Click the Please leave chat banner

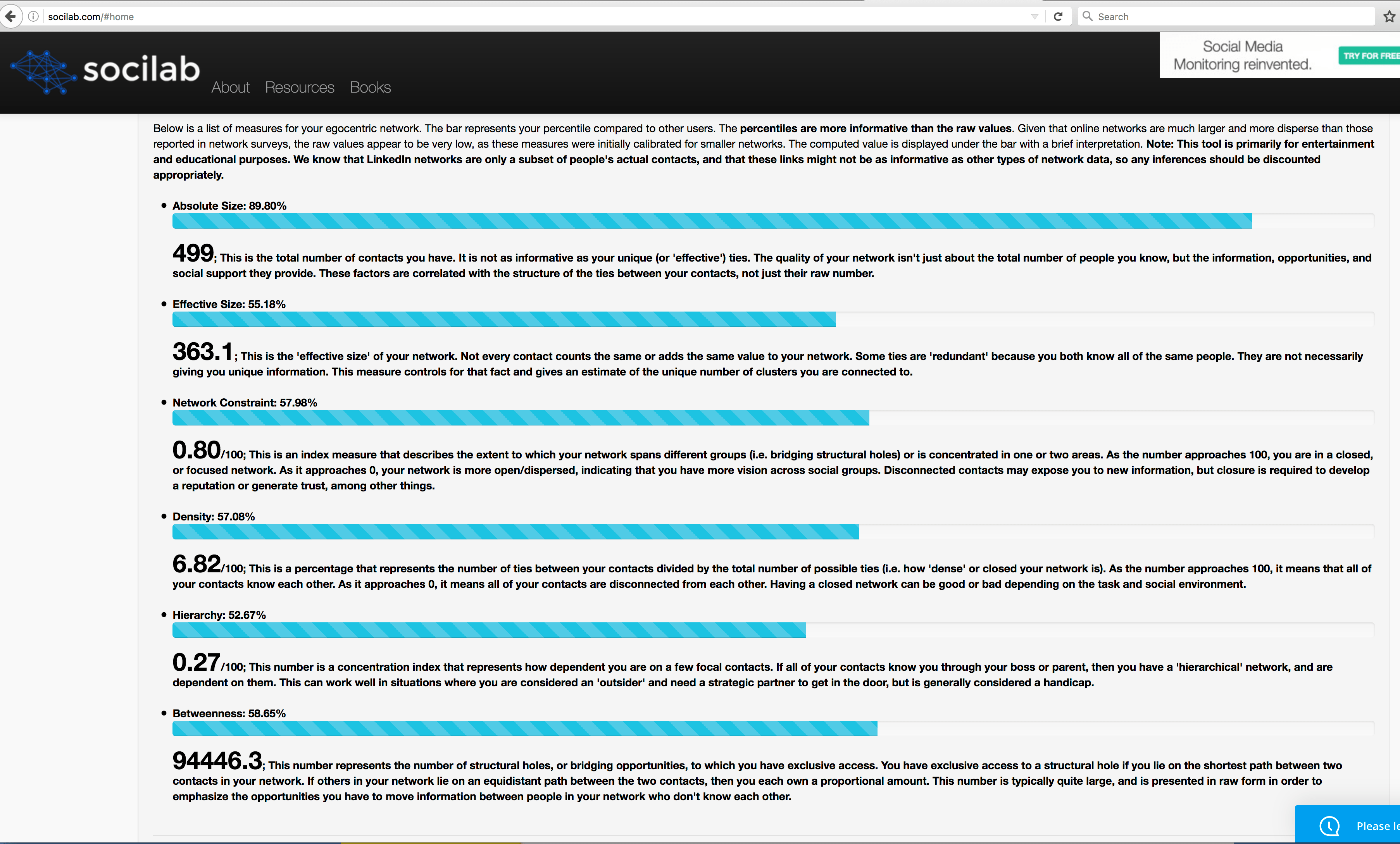tap(1375, 827)
